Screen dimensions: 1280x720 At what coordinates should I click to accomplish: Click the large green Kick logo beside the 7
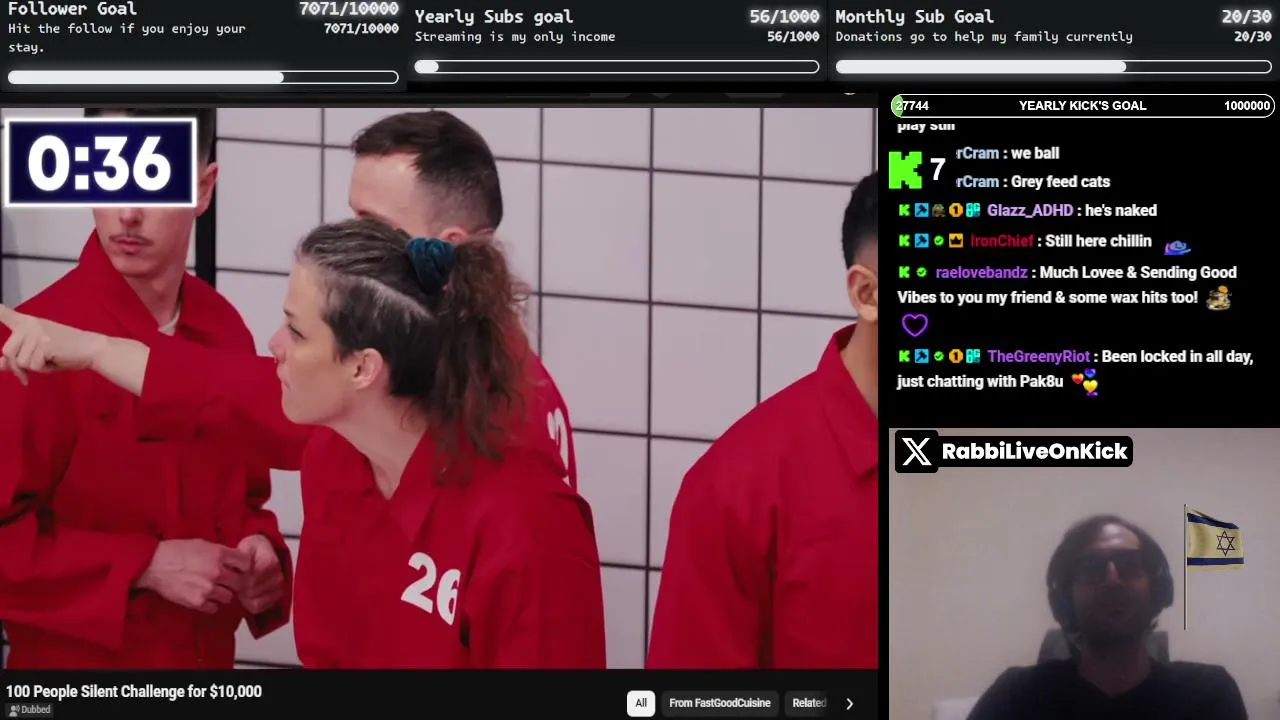click(905, 170)
